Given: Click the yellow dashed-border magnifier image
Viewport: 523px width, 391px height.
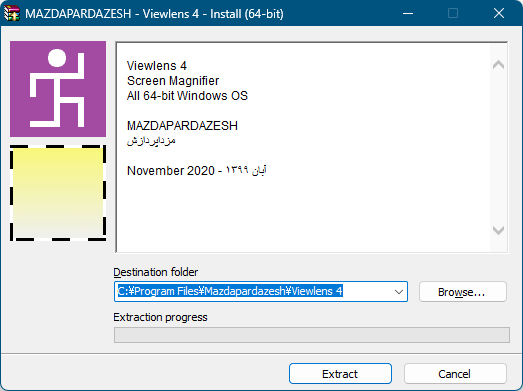Looking at the screenshot, I should pyautogui.click(x=58, y=193).
